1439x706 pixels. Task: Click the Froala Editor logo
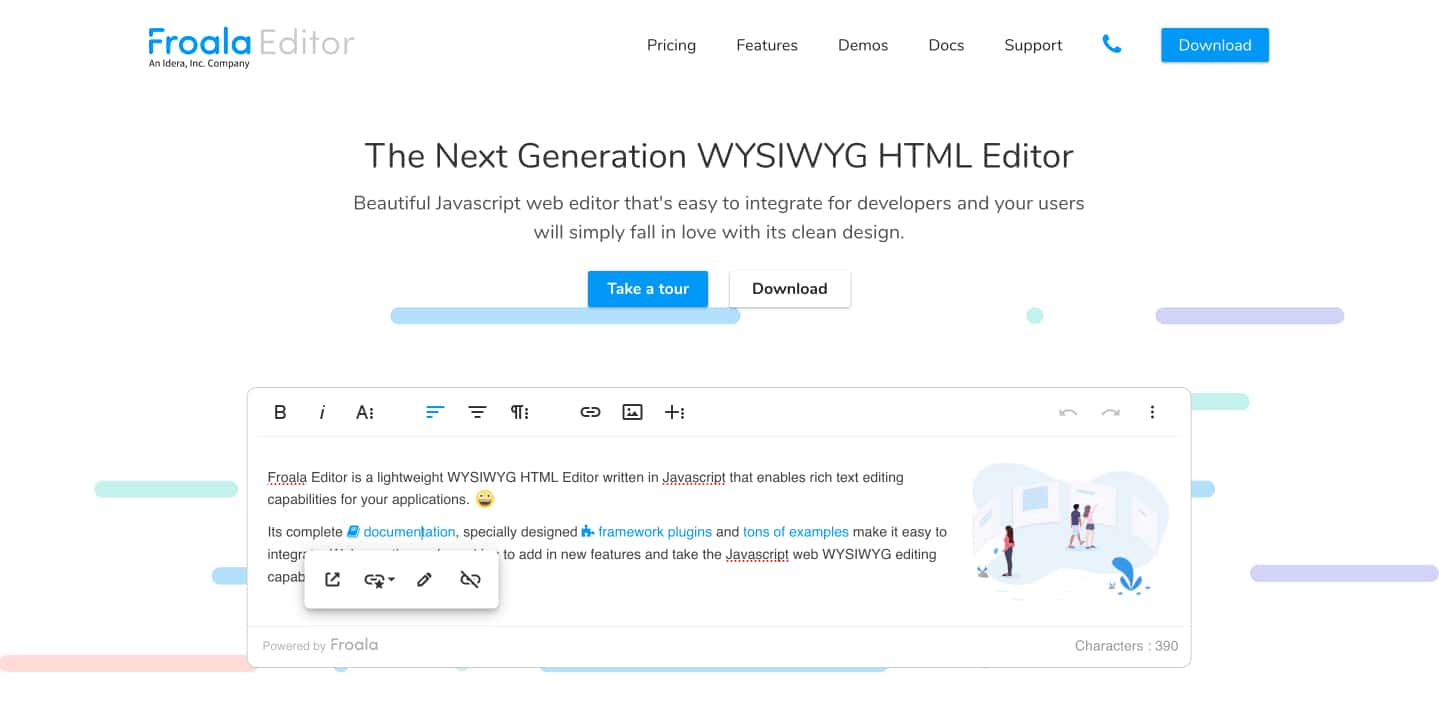click(252, 46)
